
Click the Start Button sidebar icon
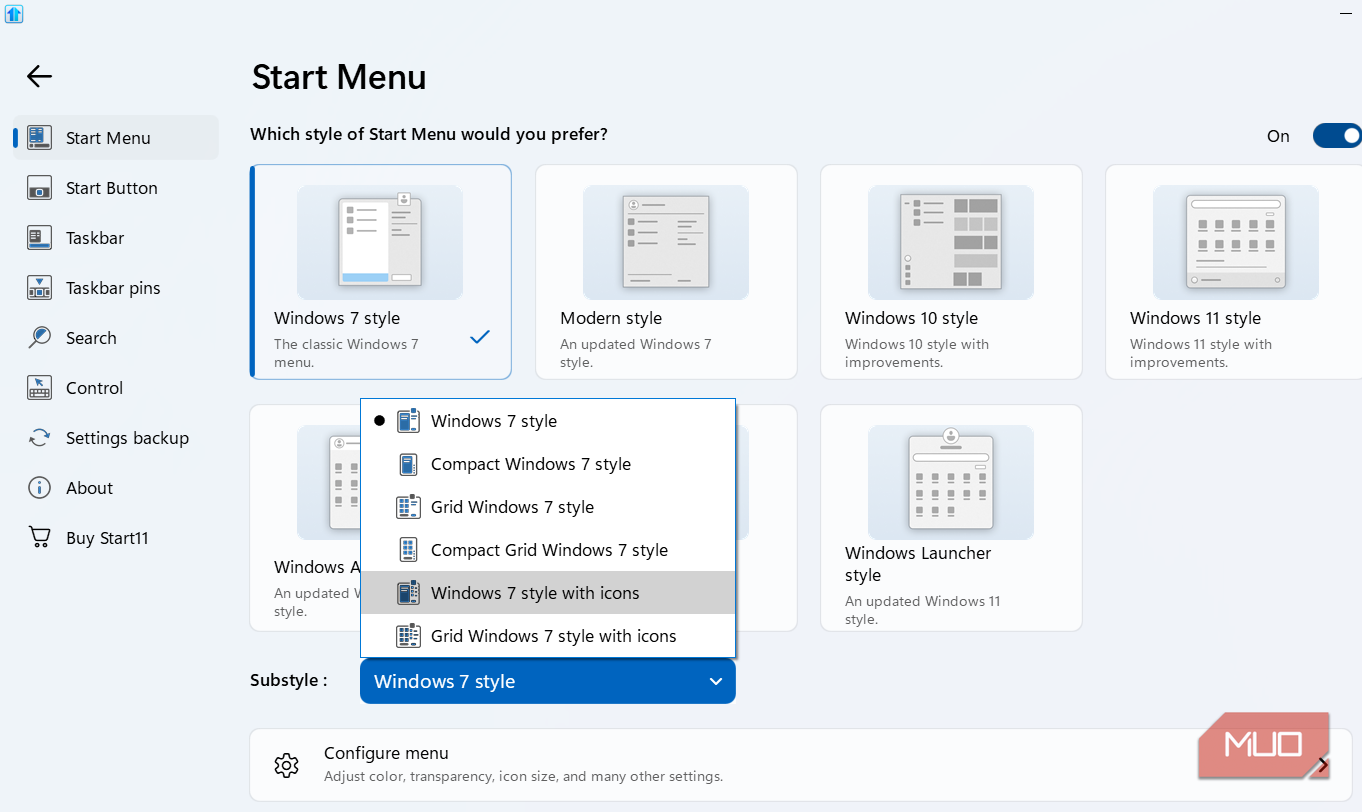39,188
